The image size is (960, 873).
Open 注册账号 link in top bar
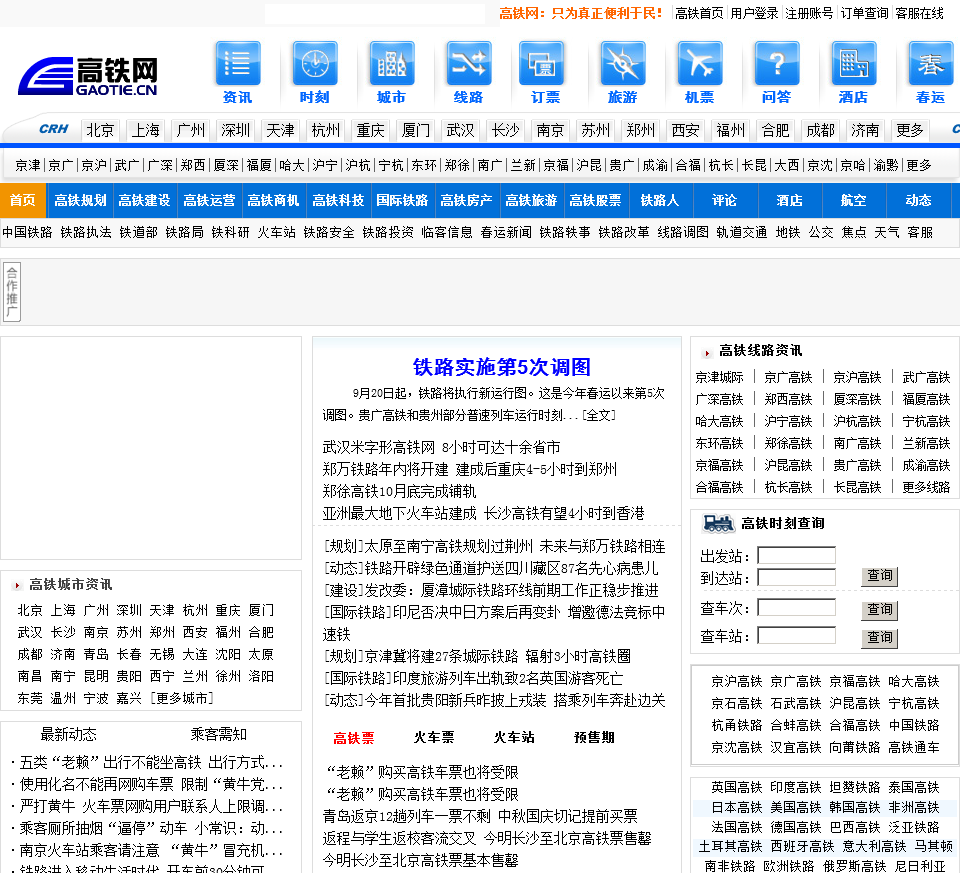click(809, 13)
